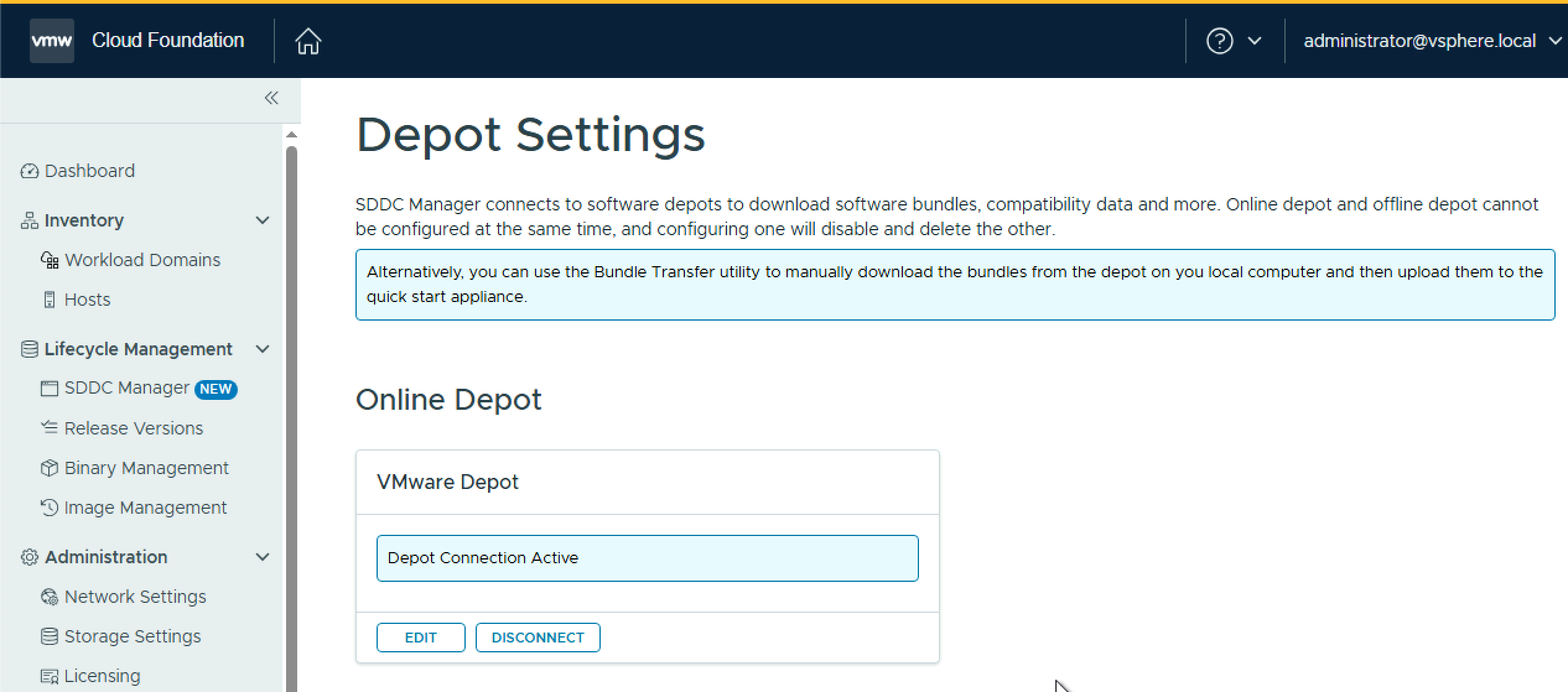
Task: Open Storage Settings page
Action: pos(132,636)
